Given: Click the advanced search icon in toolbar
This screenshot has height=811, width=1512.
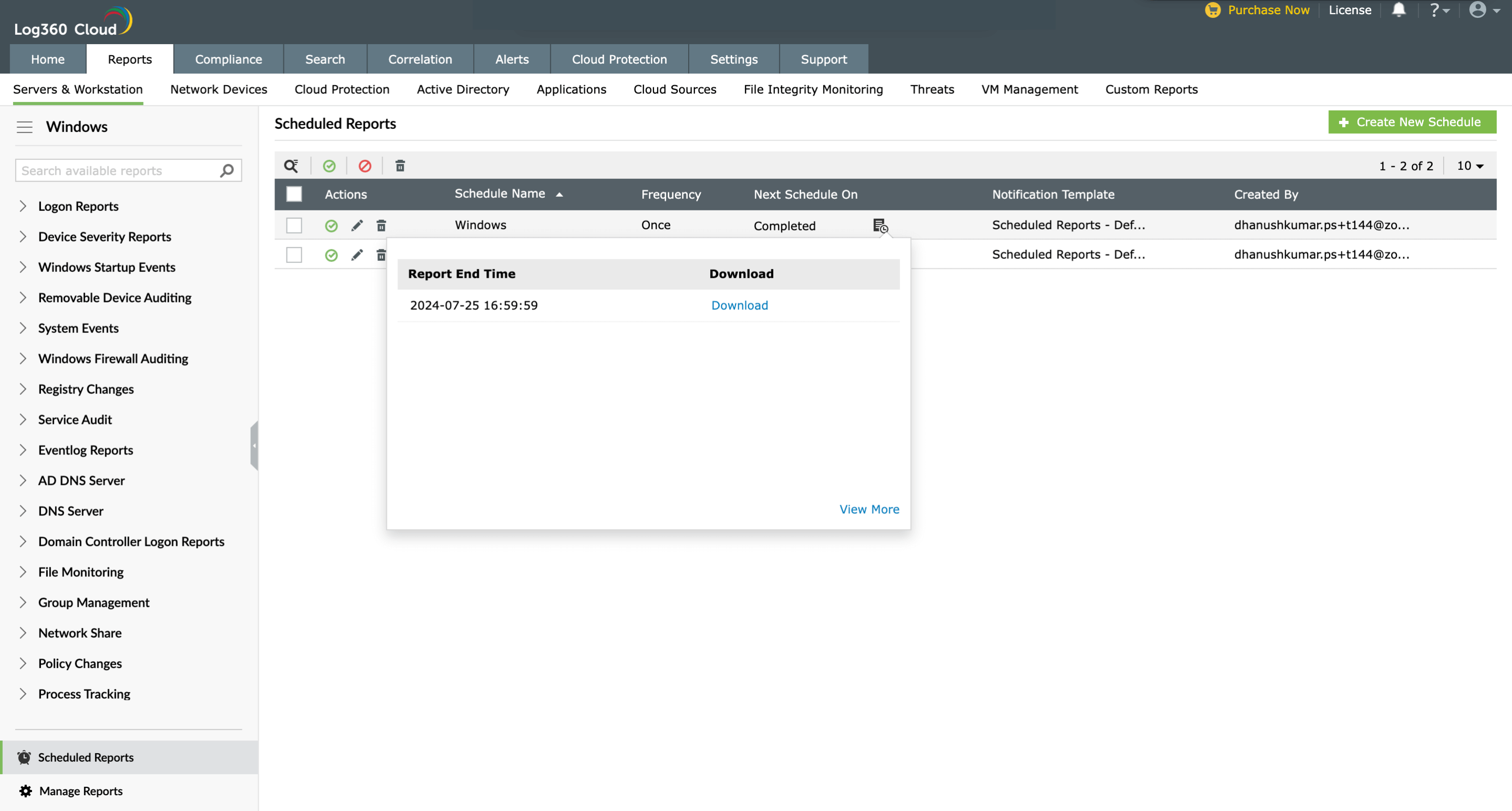Looking at the screenshot, I should [x=291, y=166].
